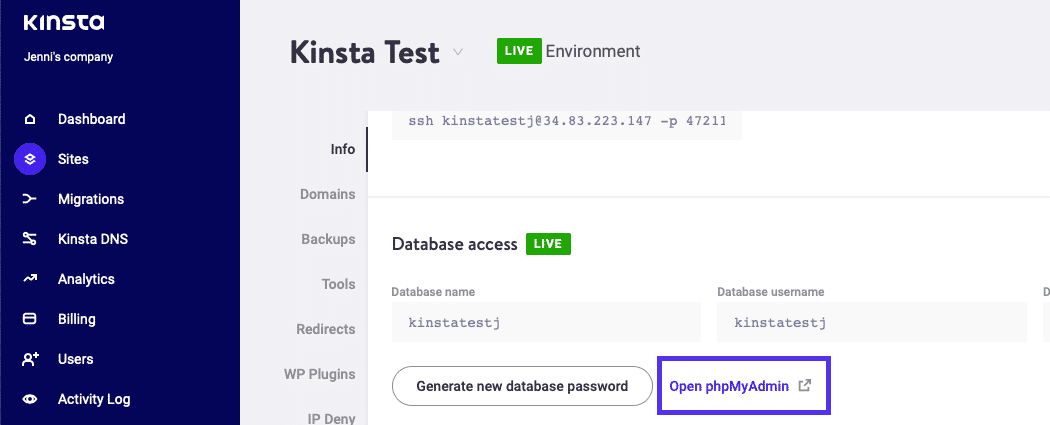The image size is (1050, 425).
Task: Click the Sites layers icon
Action: coord(29,159)
